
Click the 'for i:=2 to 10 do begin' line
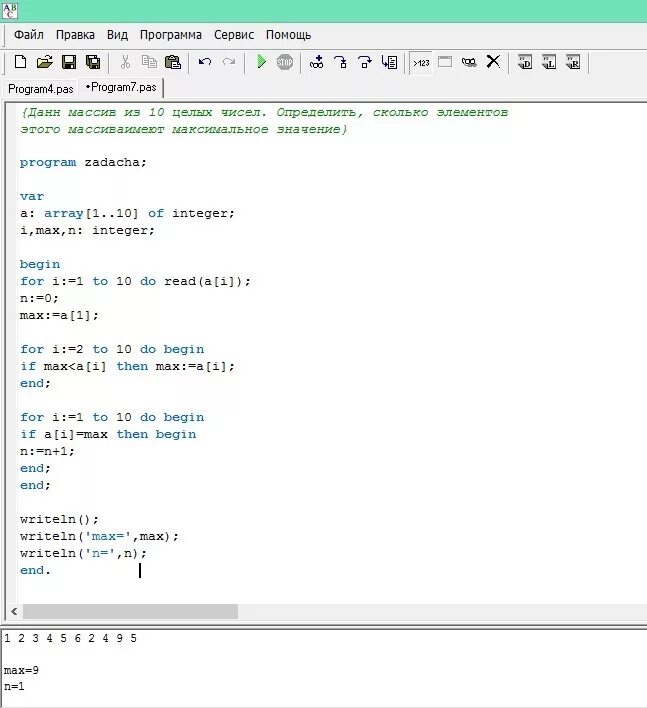tap(112, 349)
